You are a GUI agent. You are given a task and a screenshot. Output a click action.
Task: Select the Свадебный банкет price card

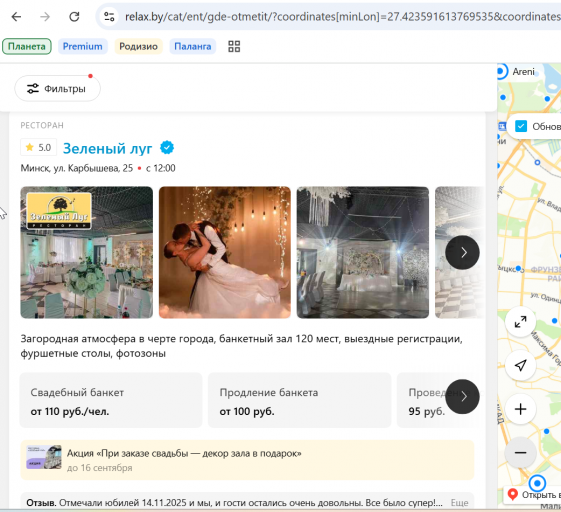coord(111,400)
